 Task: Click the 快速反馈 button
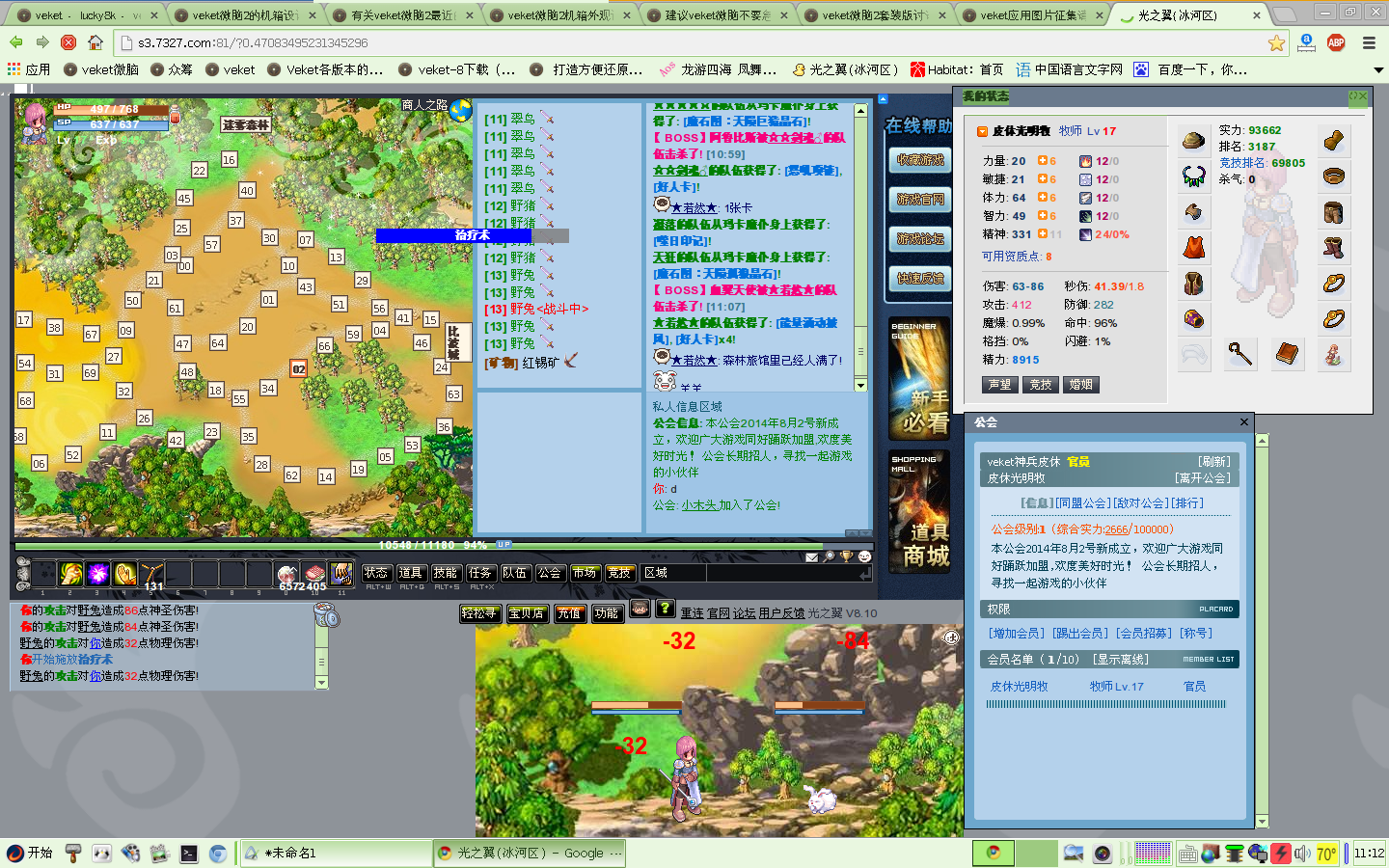tap(921, 279)
